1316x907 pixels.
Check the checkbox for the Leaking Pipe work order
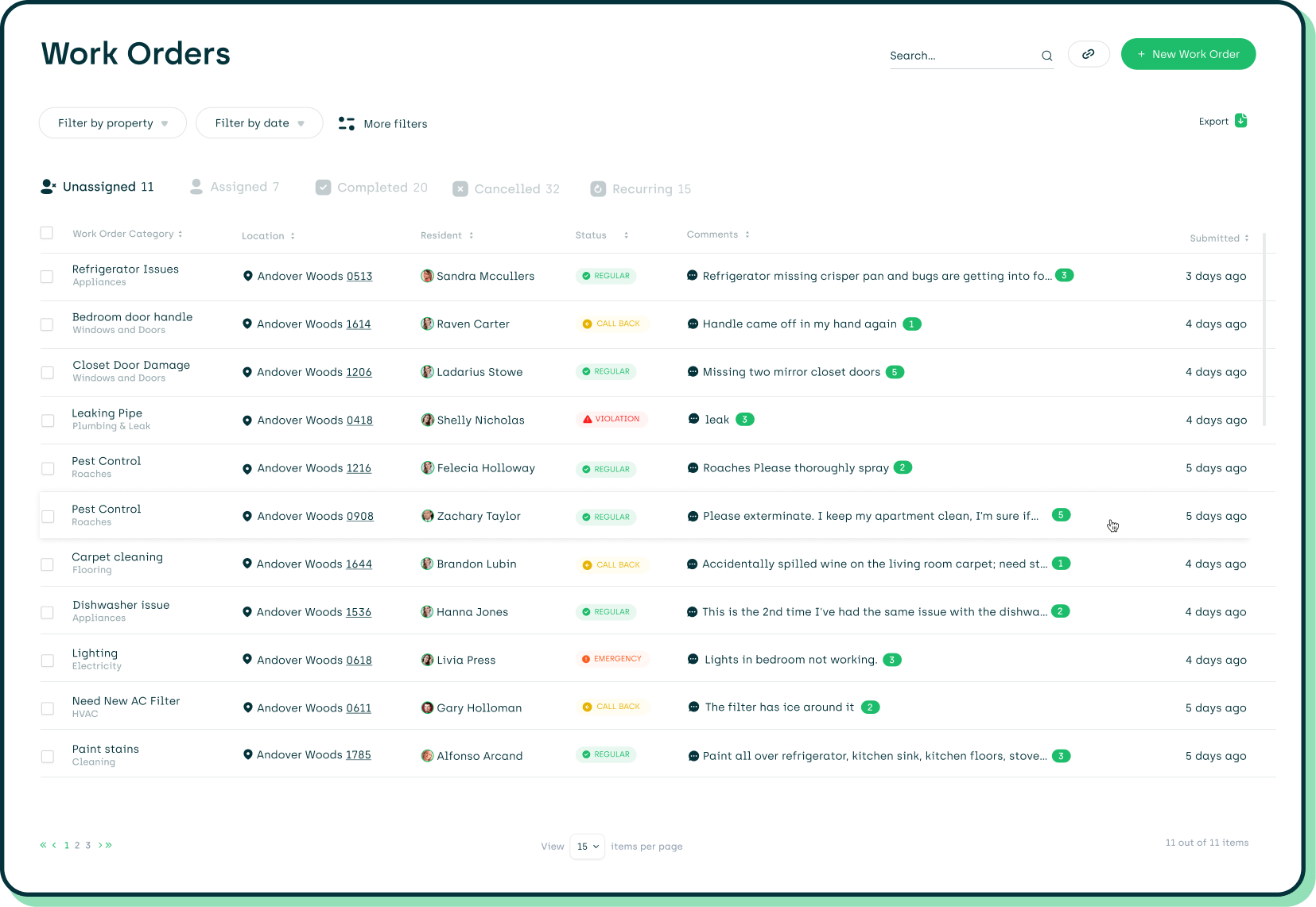click(48, 421)
